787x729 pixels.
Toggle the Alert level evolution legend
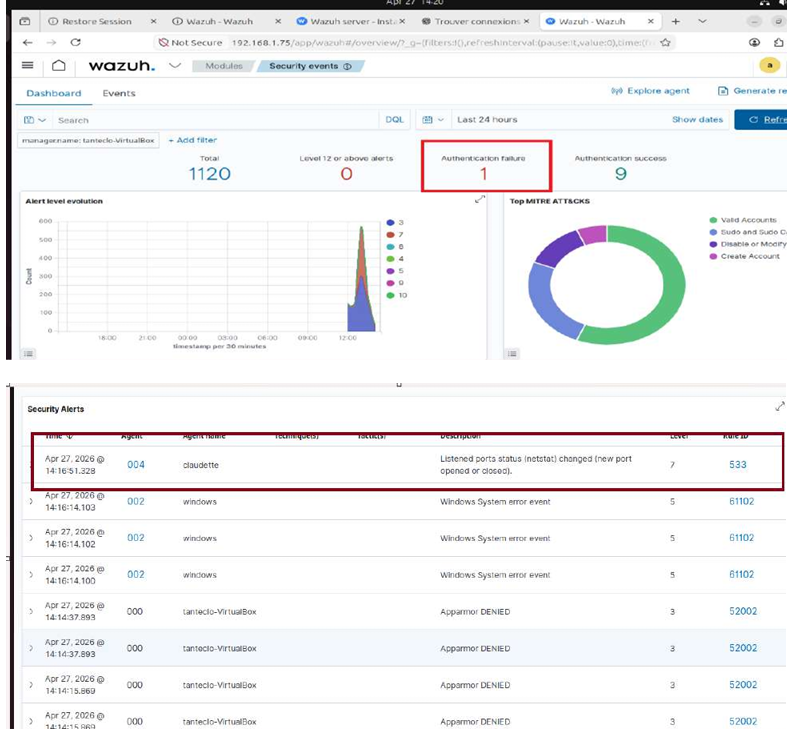[29, 353]
